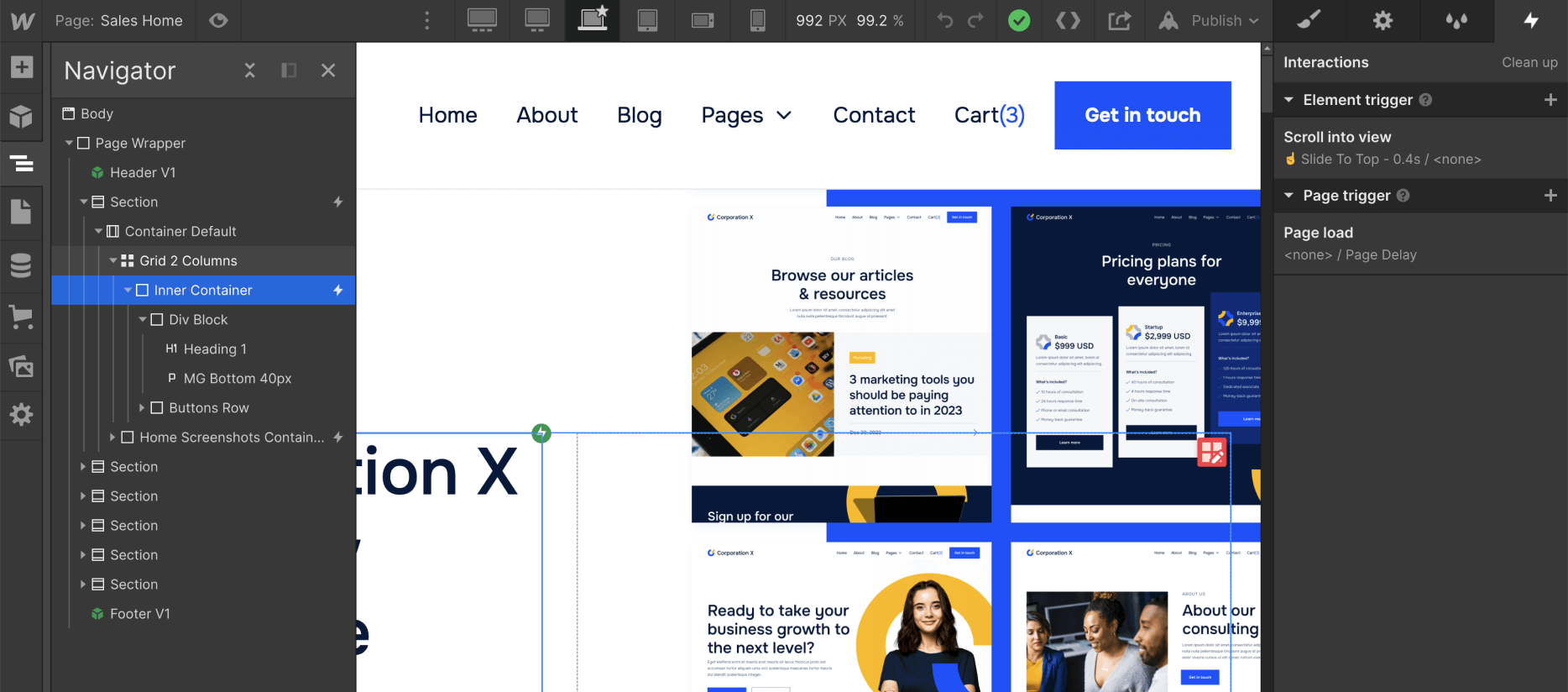Open the Scroll into view interaction
This screenshot has height=692, width=1568.
click(x=1420, y=147)
